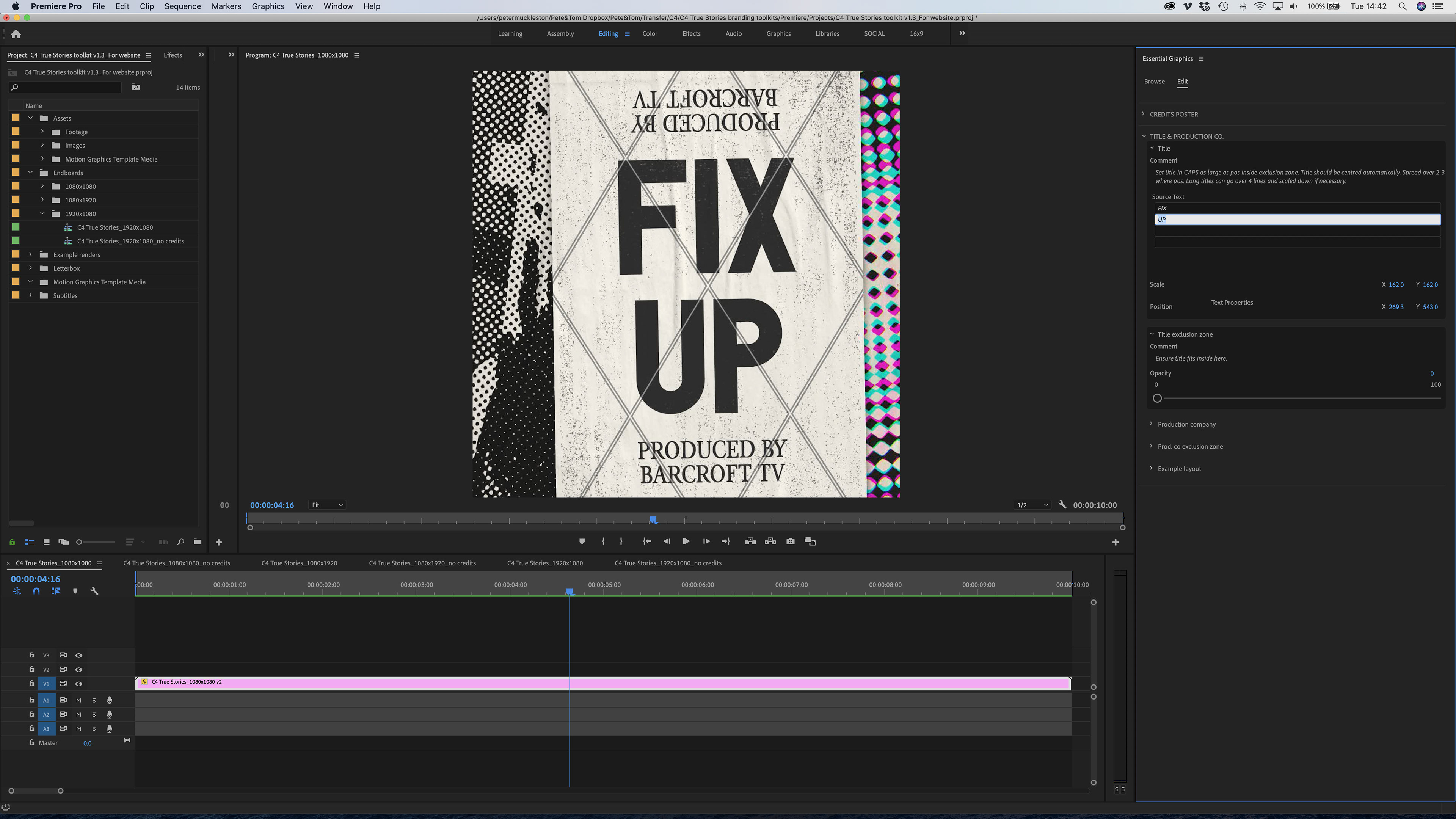Select C4 True Stories_1920x1080_no credits item
Viewport: 1456px width, 819px height.
point(130,242)
